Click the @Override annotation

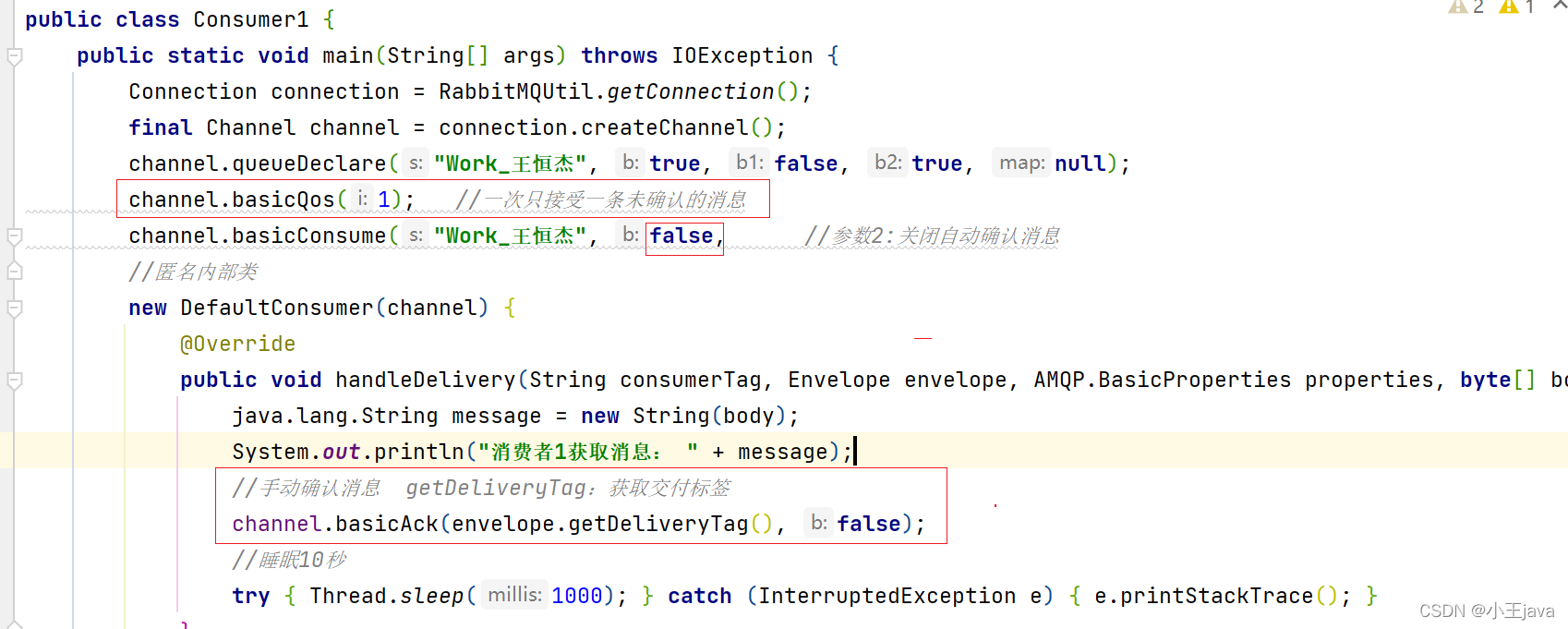coord(238,344)
